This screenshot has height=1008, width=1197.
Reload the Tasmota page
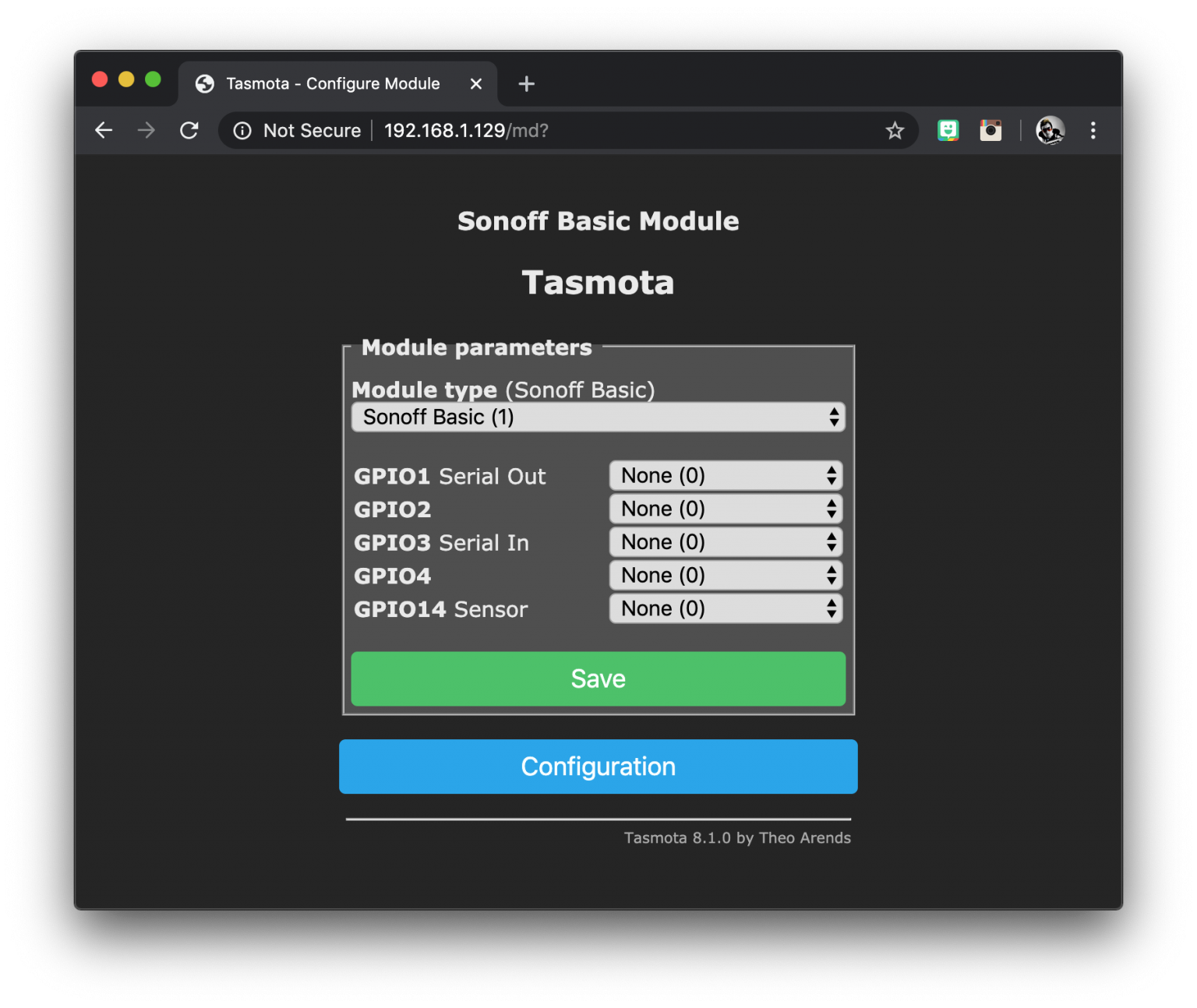[x=189, y=130]
